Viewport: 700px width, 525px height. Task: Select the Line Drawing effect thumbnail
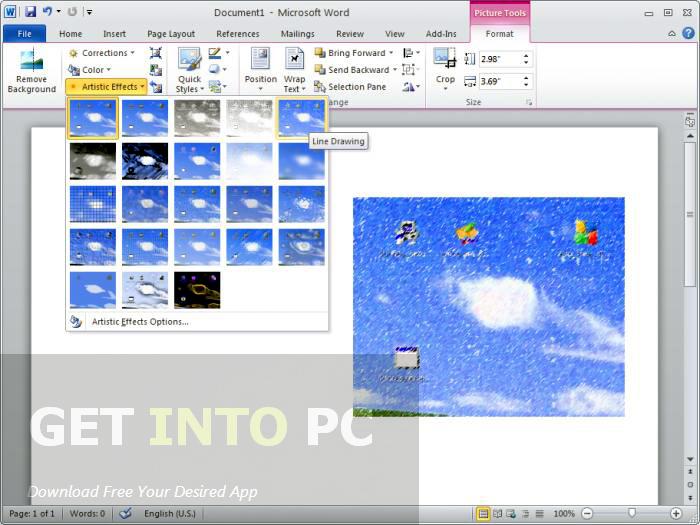[x=301, y=118]
